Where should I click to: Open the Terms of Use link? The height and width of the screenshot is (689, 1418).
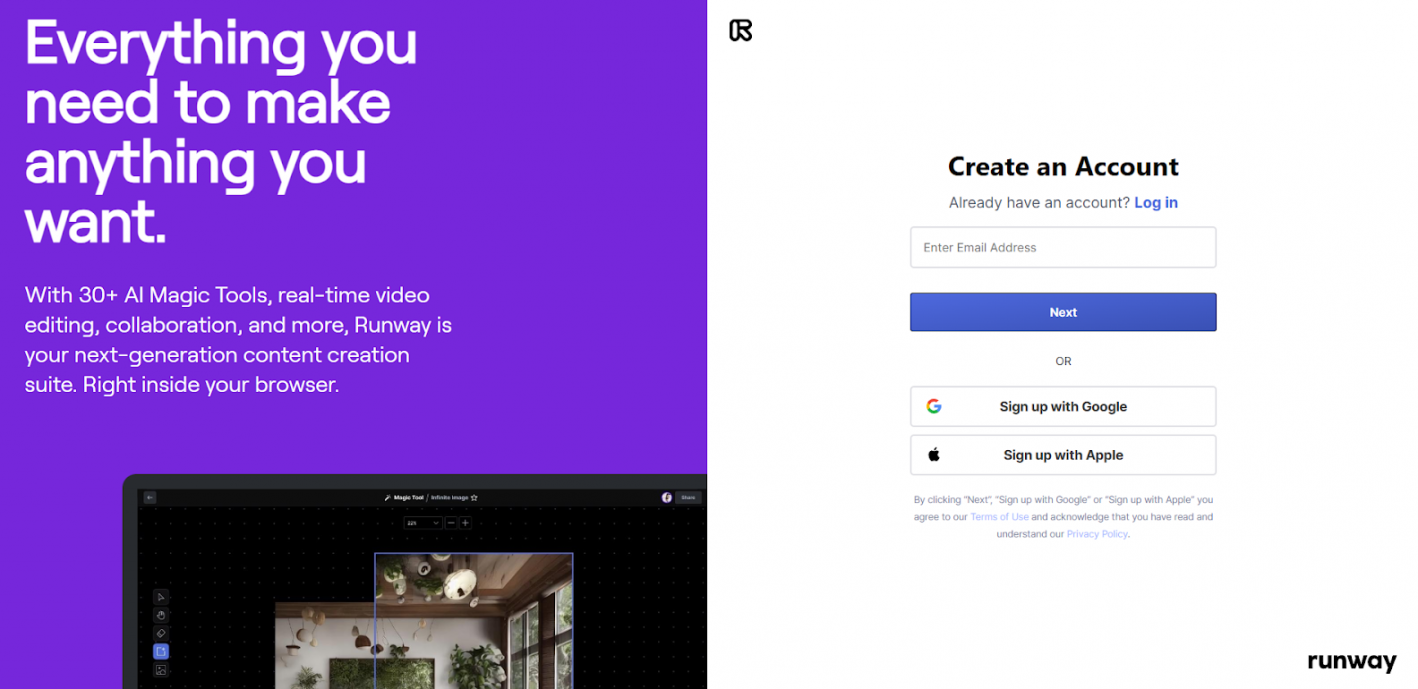coord(999,517)
